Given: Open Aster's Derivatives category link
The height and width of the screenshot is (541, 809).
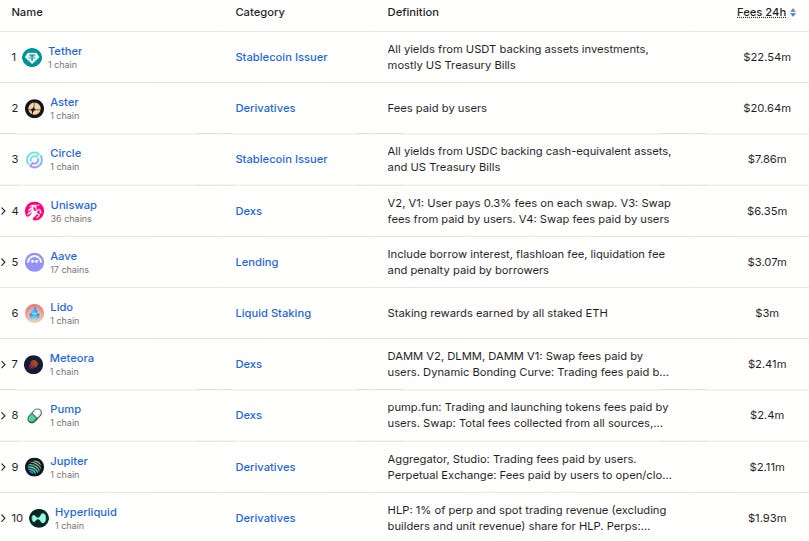Looking at the screenshot, I should point(265,108).
